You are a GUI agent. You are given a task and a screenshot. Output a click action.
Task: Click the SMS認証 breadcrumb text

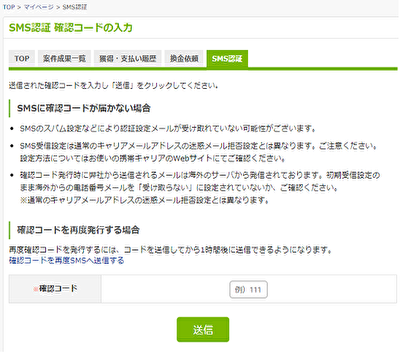[75, 7]
